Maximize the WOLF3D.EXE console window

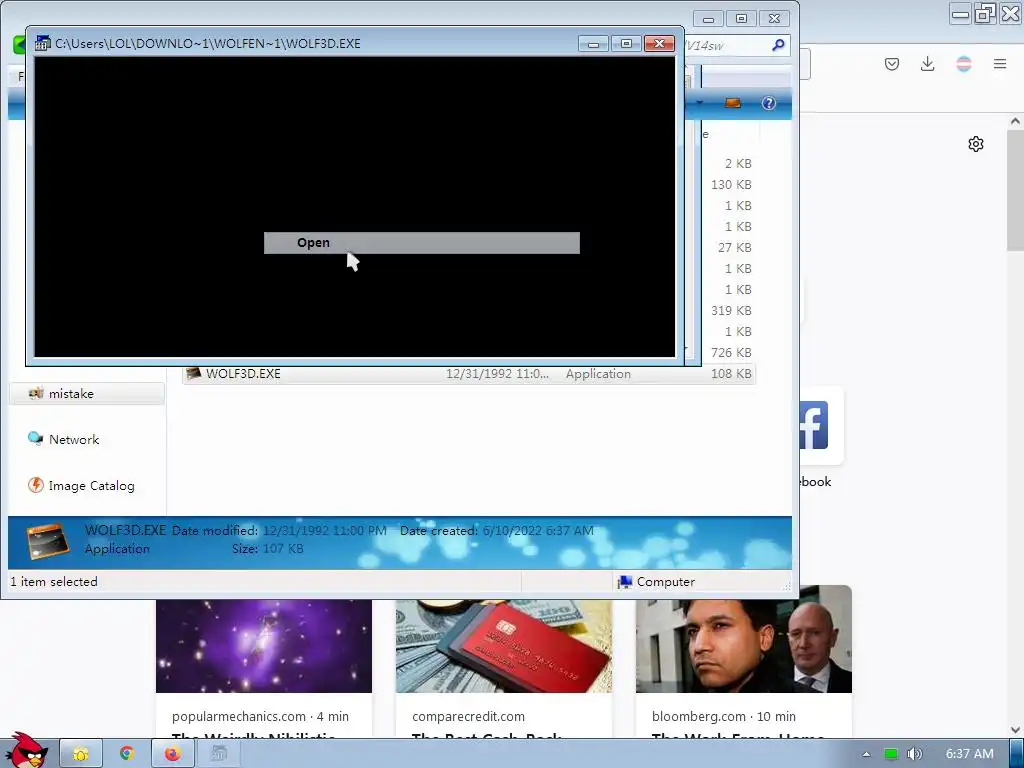[x=626, y=44]
